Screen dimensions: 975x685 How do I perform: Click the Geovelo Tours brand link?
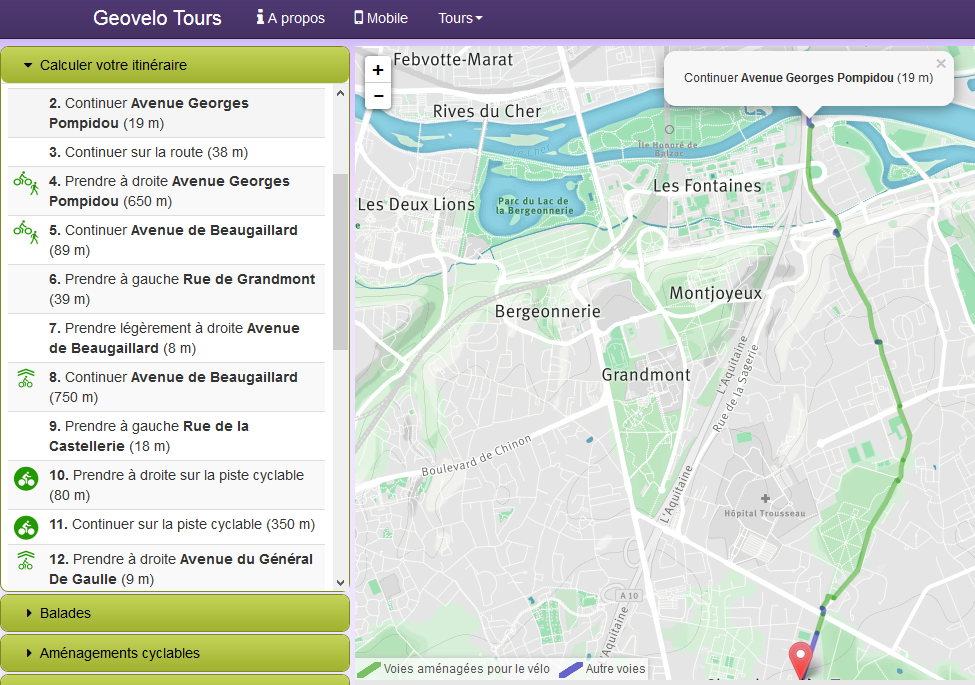click(157, 18)
